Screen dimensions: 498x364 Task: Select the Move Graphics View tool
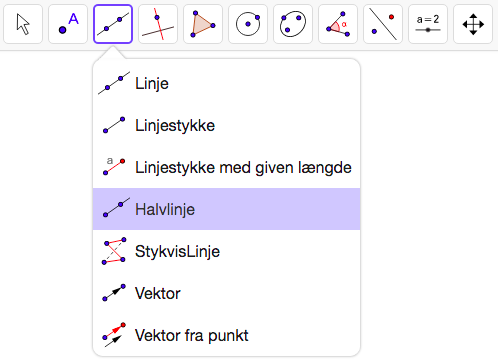click(x=473, y=24)
